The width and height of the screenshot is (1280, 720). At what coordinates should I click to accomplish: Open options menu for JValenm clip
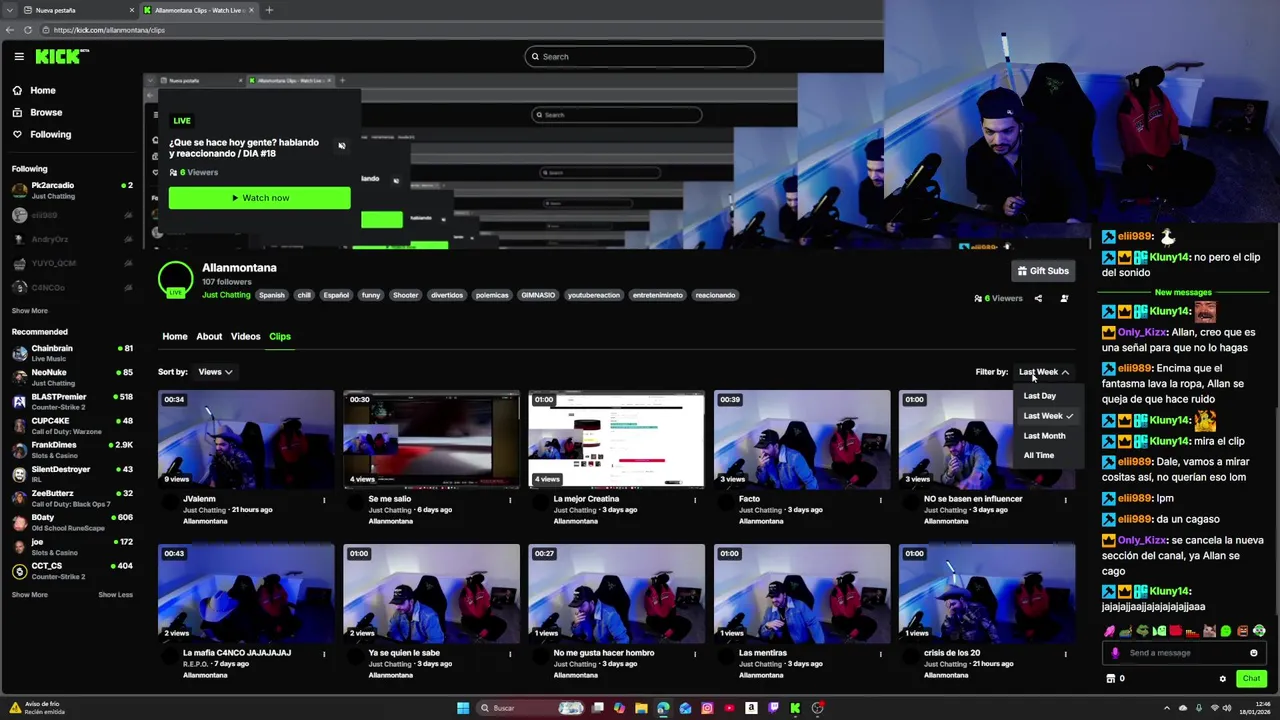(x=324, y=500)
